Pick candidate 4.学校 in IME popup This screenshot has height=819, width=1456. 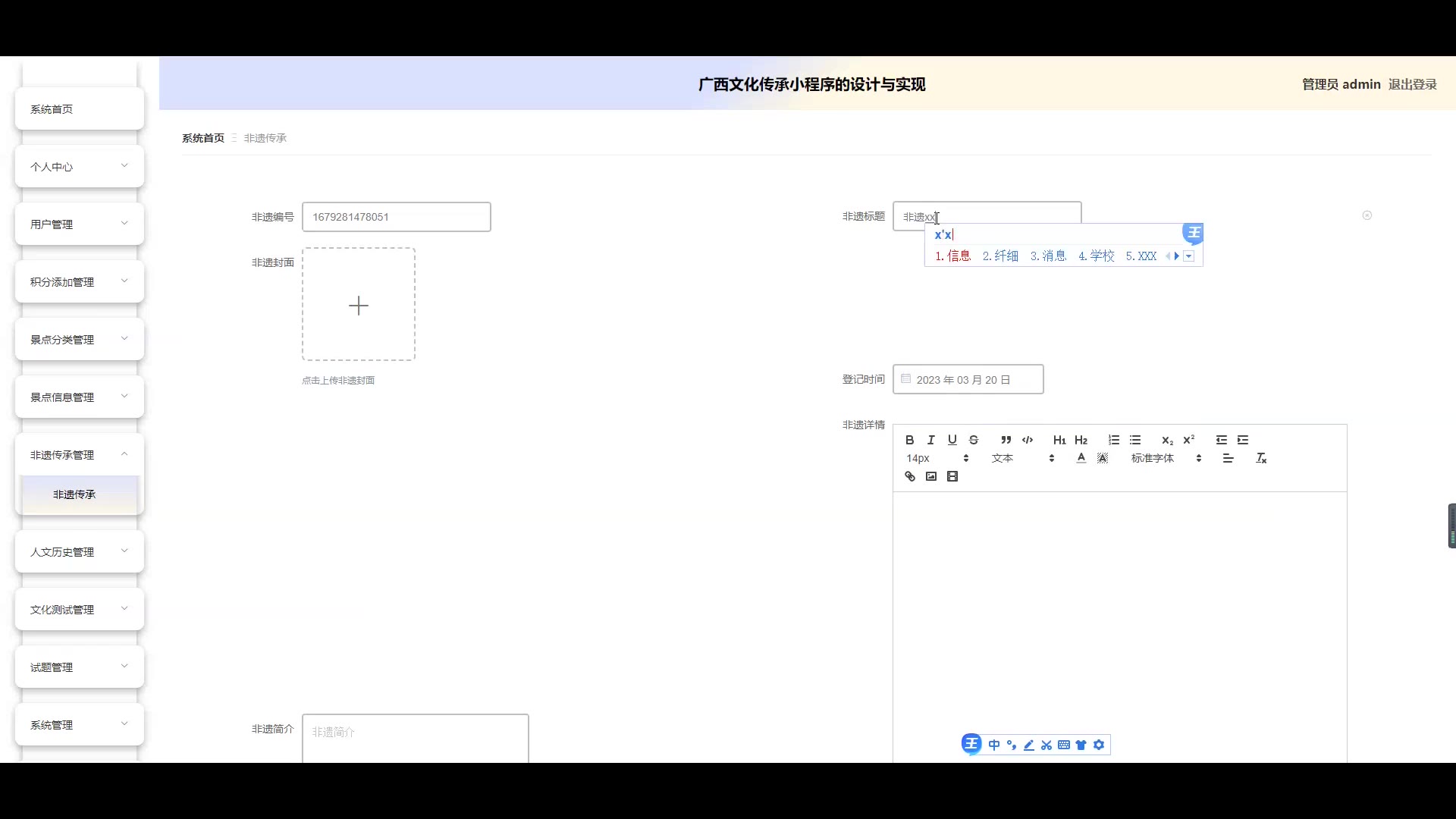pyautogui.click(x=1097, y=256)
